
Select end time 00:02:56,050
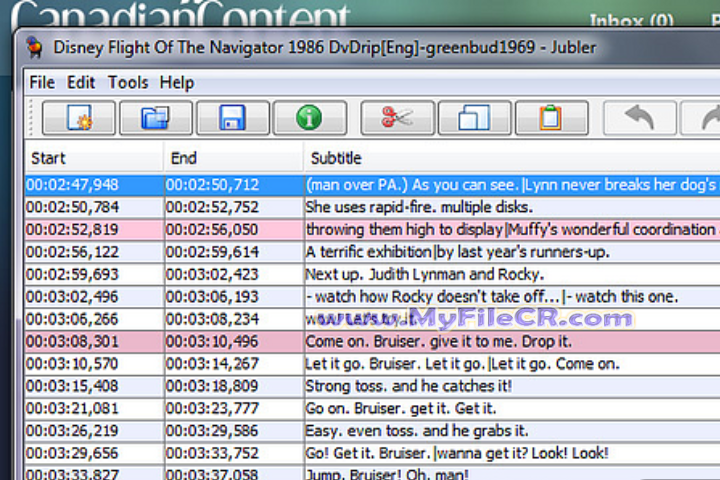212,229
